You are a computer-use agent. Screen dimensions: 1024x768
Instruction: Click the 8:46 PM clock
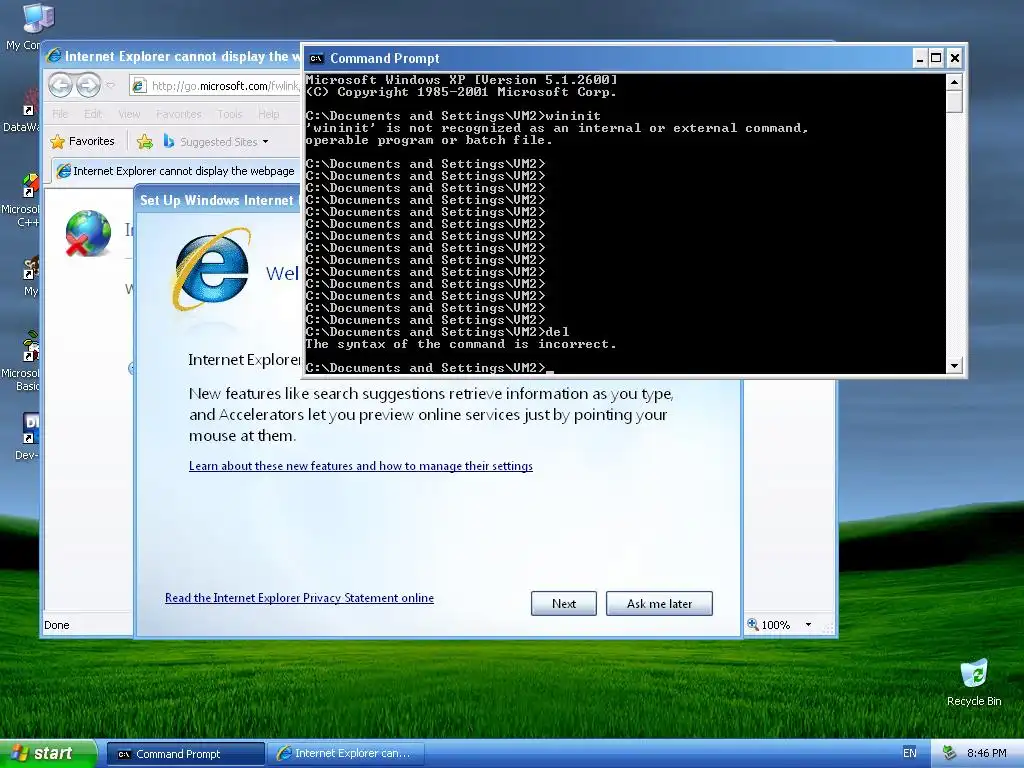tap(986, 753)
